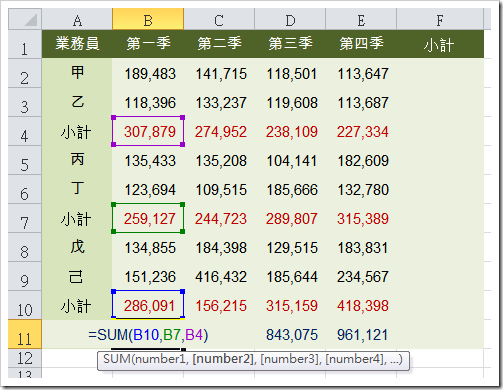Select column E header

[361, 19]
